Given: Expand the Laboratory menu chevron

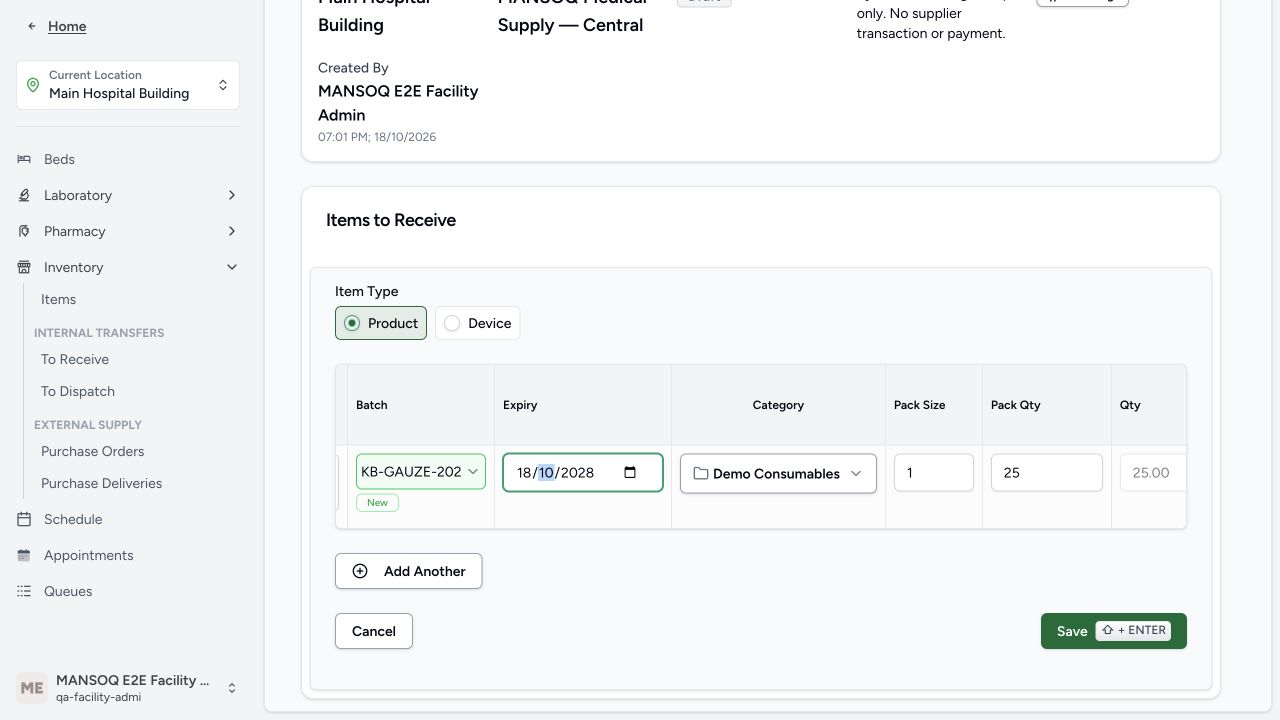Looking at the screenshot, I should [x=232, y=195].
